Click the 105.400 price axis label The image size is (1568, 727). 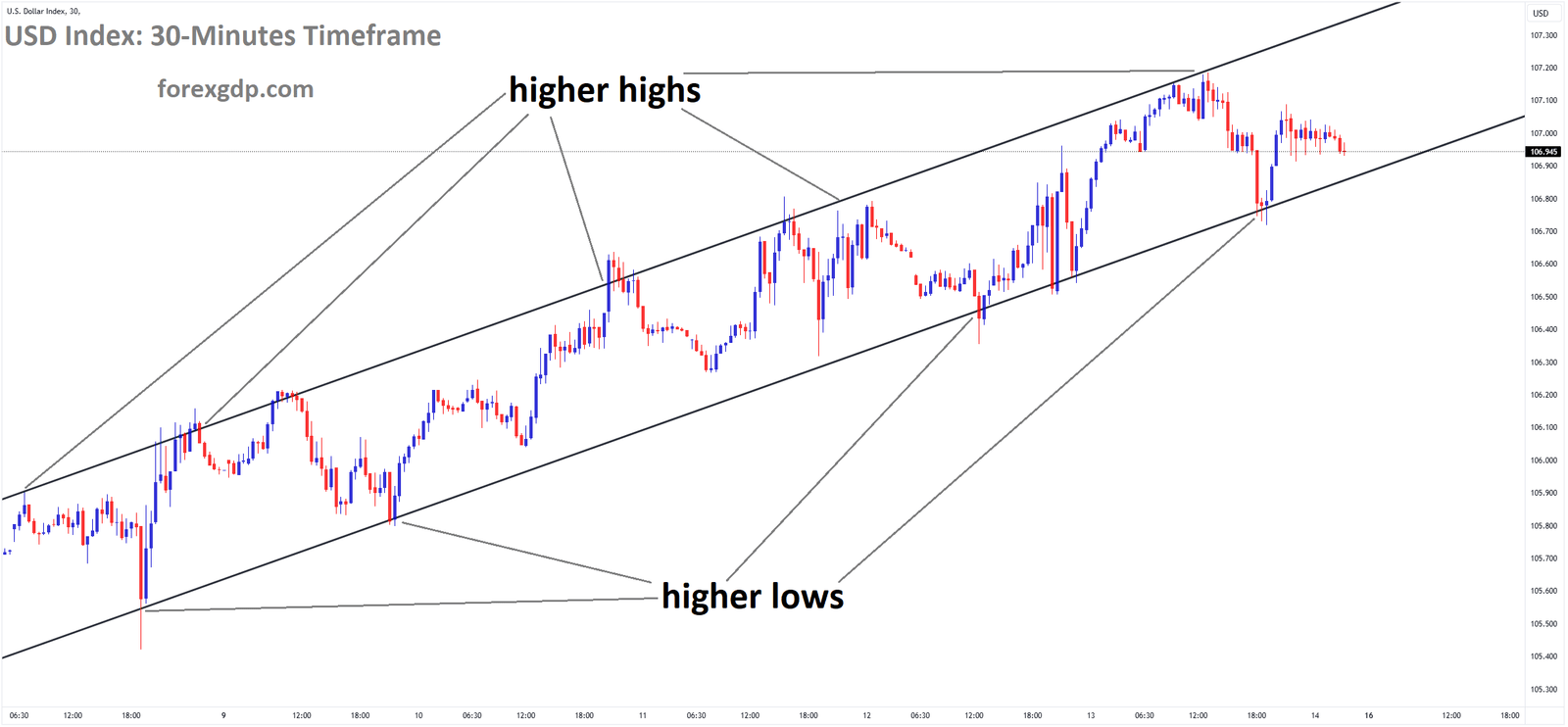1543,656
